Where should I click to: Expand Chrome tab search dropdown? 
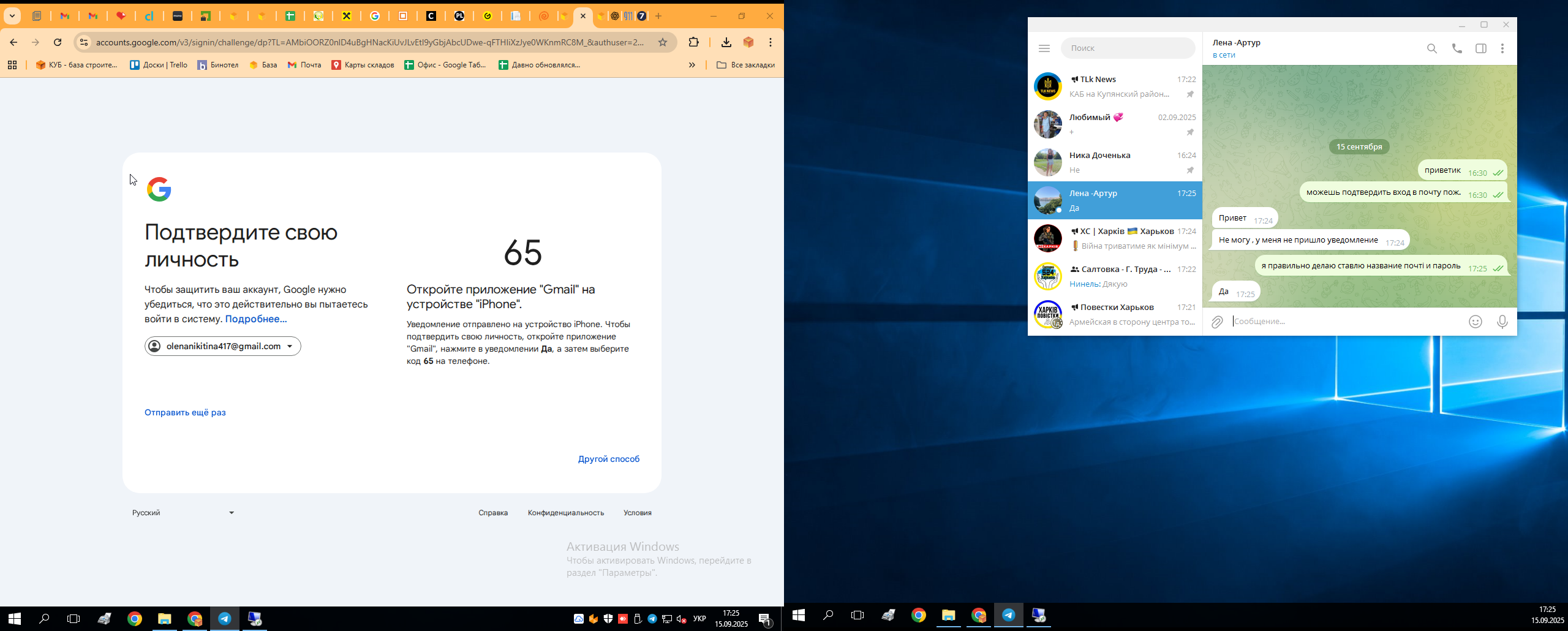click(x=12, y=16)
